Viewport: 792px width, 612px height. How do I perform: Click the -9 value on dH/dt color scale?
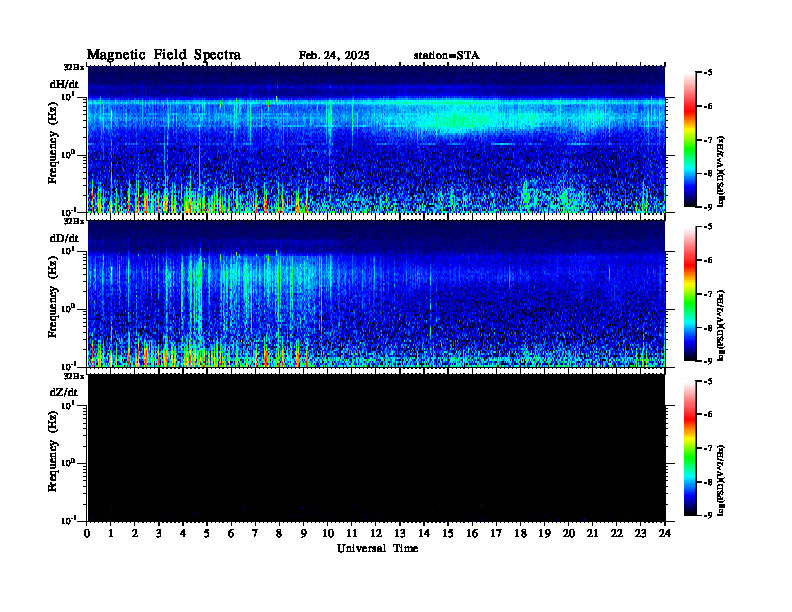708,207
